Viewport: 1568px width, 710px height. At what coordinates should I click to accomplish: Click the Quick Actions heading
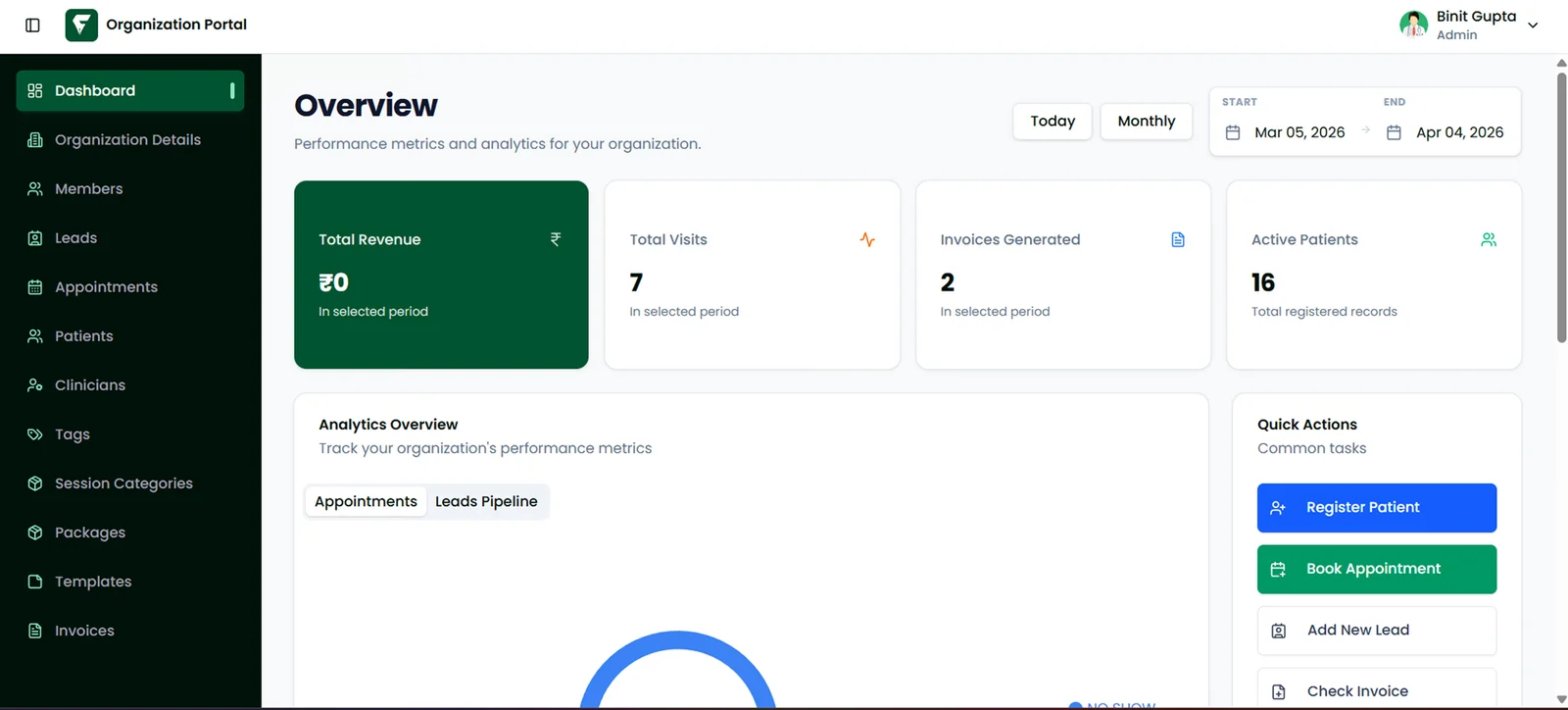pos(1307,425)
